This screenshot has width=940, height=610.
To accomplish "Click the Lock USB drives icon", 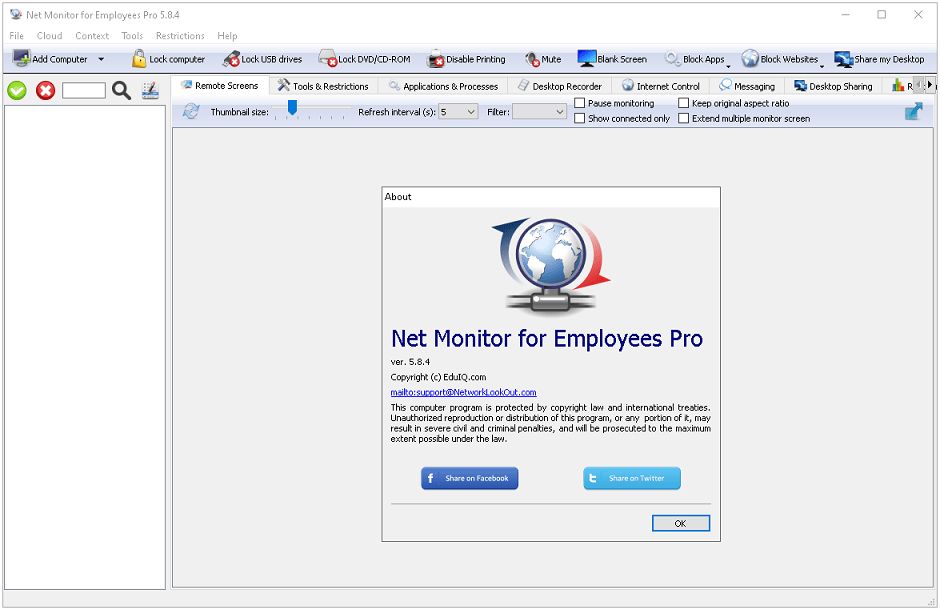I will [231, 59].
